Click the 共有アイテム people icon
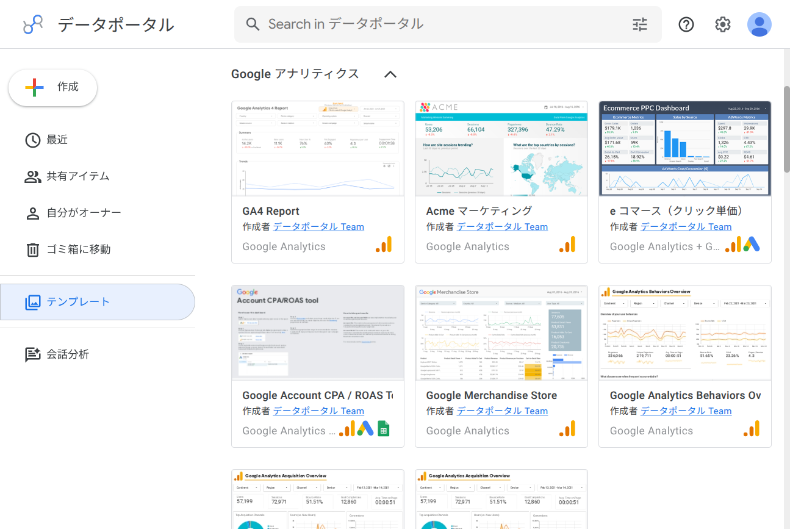 [33, 176]
